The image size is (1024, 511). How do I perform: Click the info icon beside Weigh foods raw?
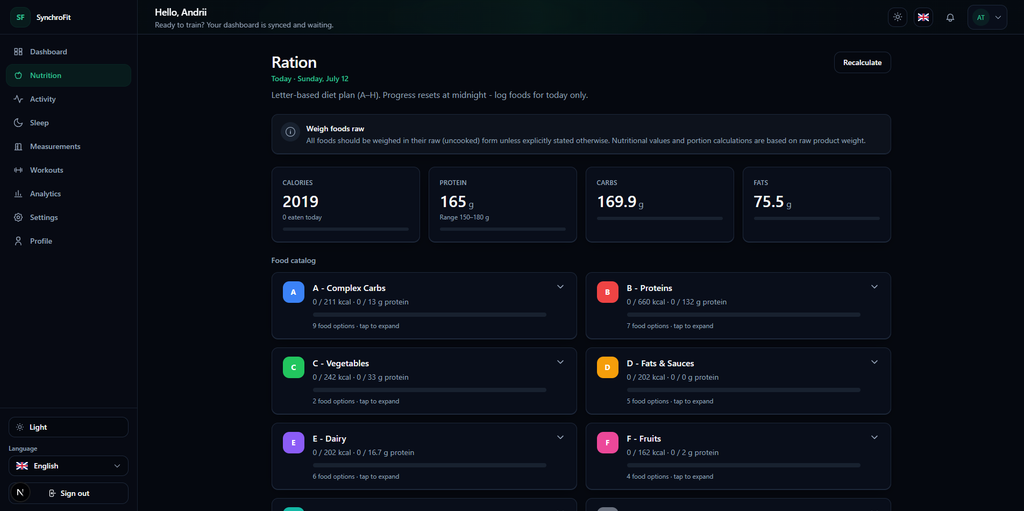click(291, 132)
